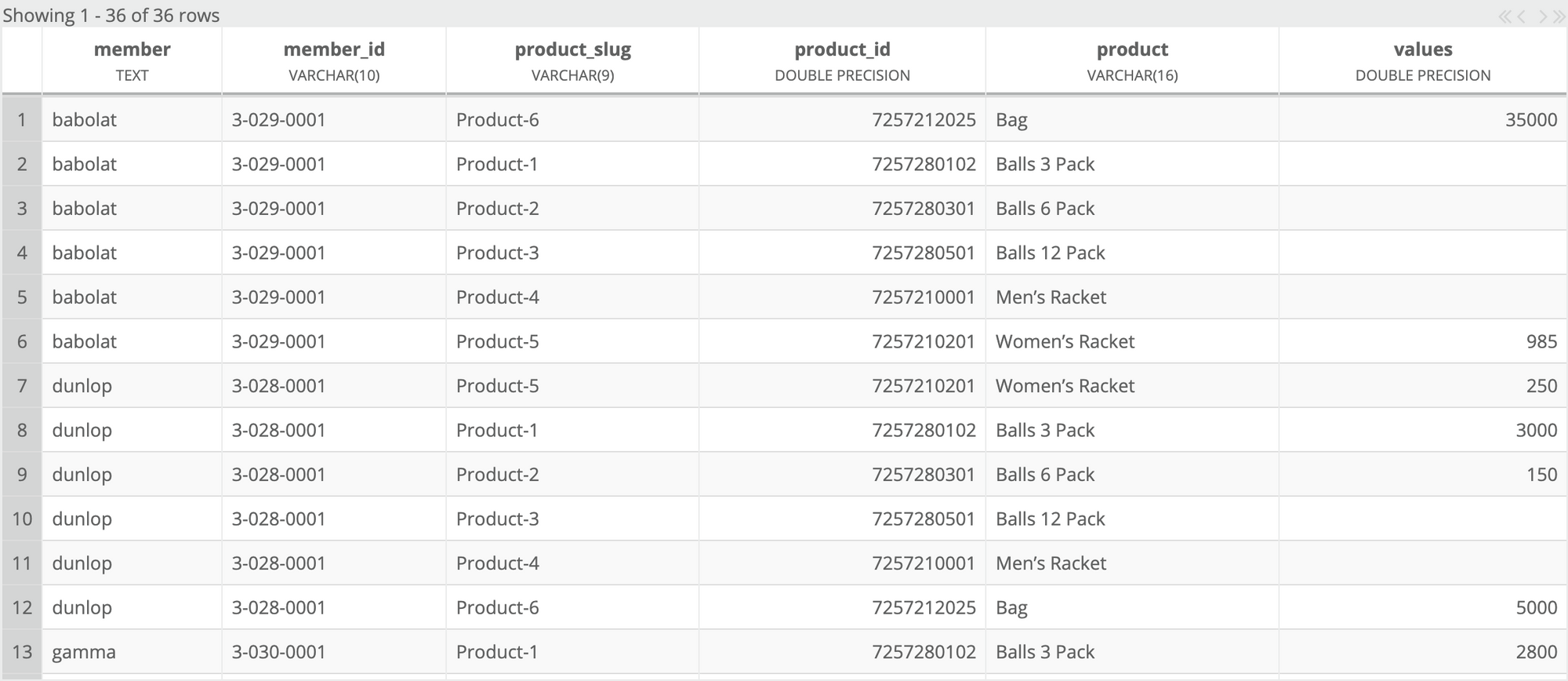Image resolution: width=1568 pixels, height=681 pixels.
Task: Jump to the last page of results
Action: pyautogui.click(x=1559, y=16)
